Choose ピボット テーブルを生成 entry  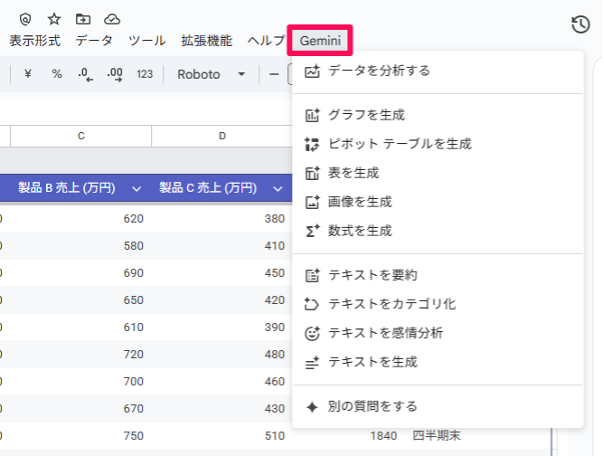click(x=438, y=144)
